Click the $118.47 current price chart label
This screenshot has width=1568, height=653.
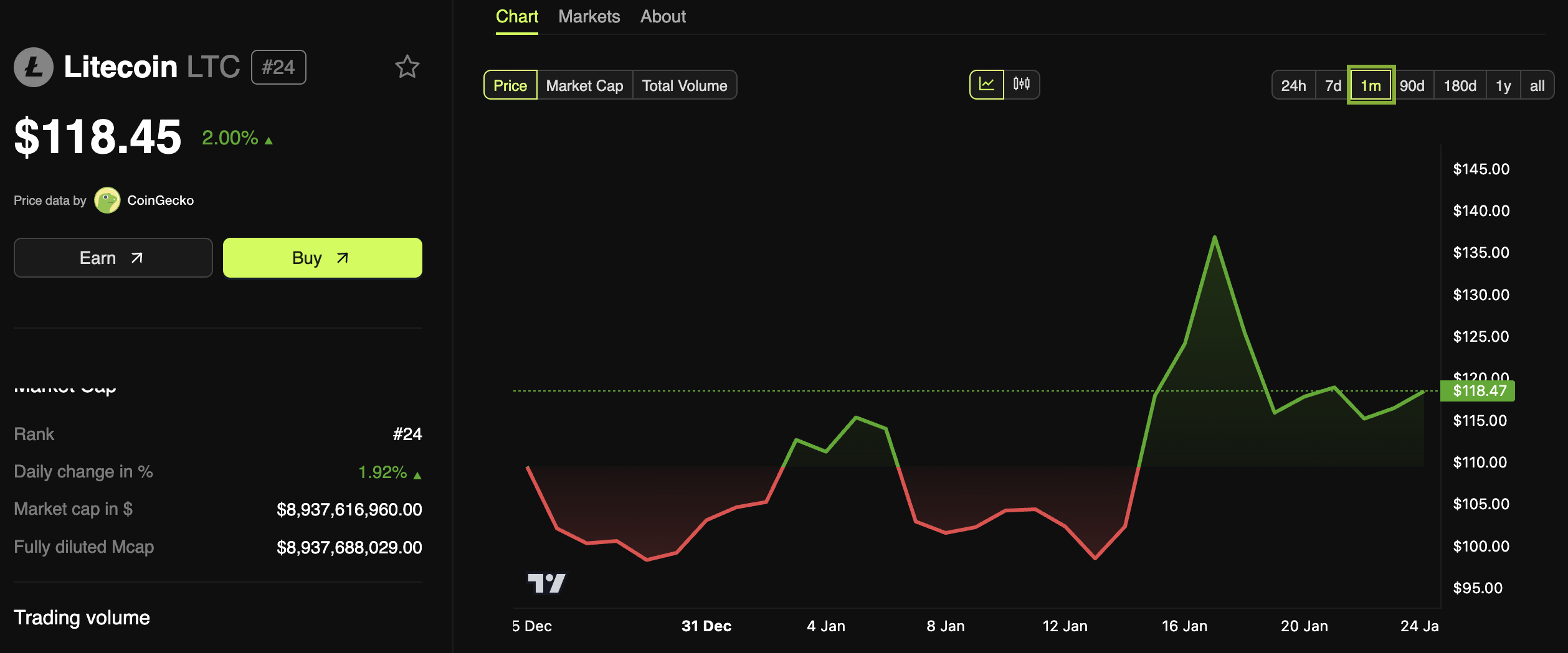[1478, 391]
